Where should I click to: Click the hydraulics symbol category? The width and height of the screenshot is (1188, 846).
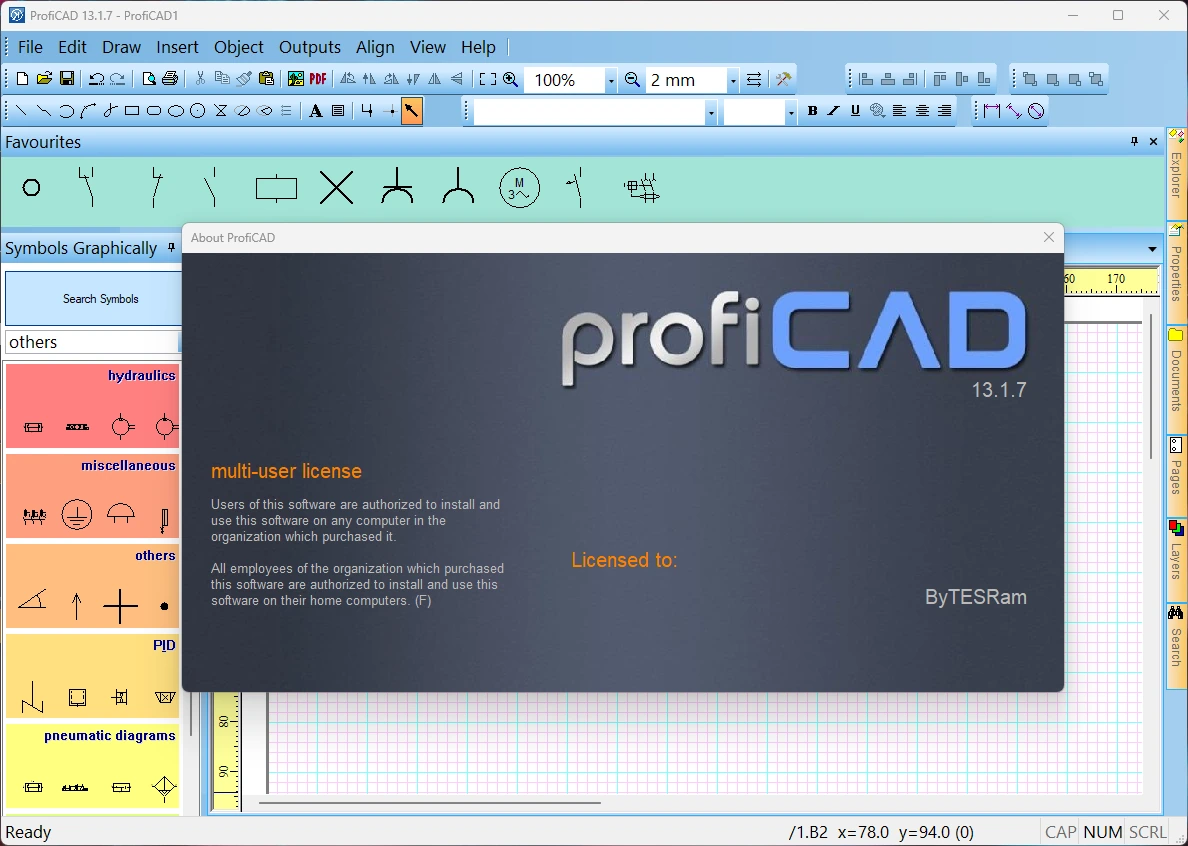click(x=92, y=406)
